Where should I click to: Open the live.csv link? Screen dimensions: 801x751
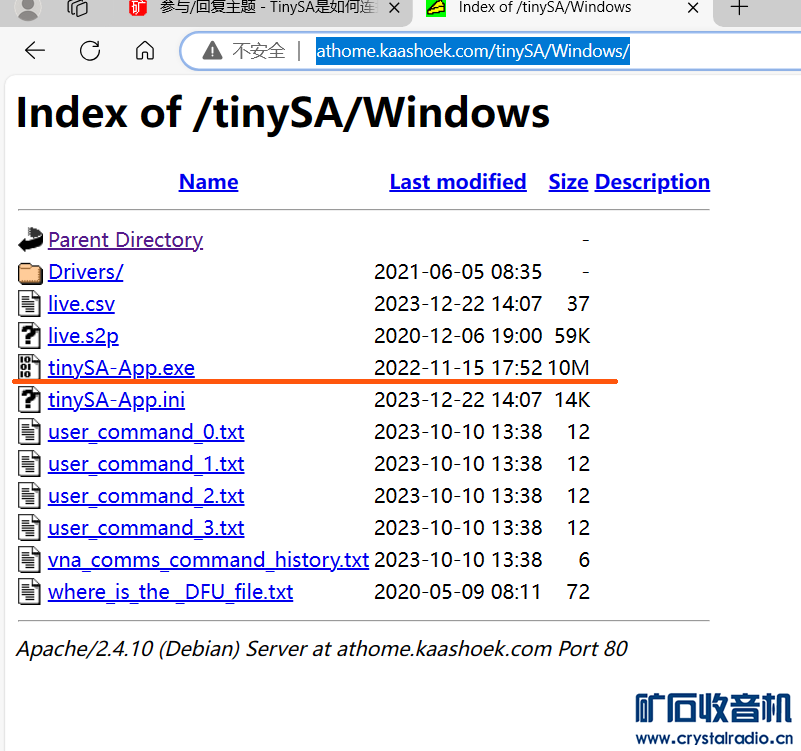pos(81,304)
